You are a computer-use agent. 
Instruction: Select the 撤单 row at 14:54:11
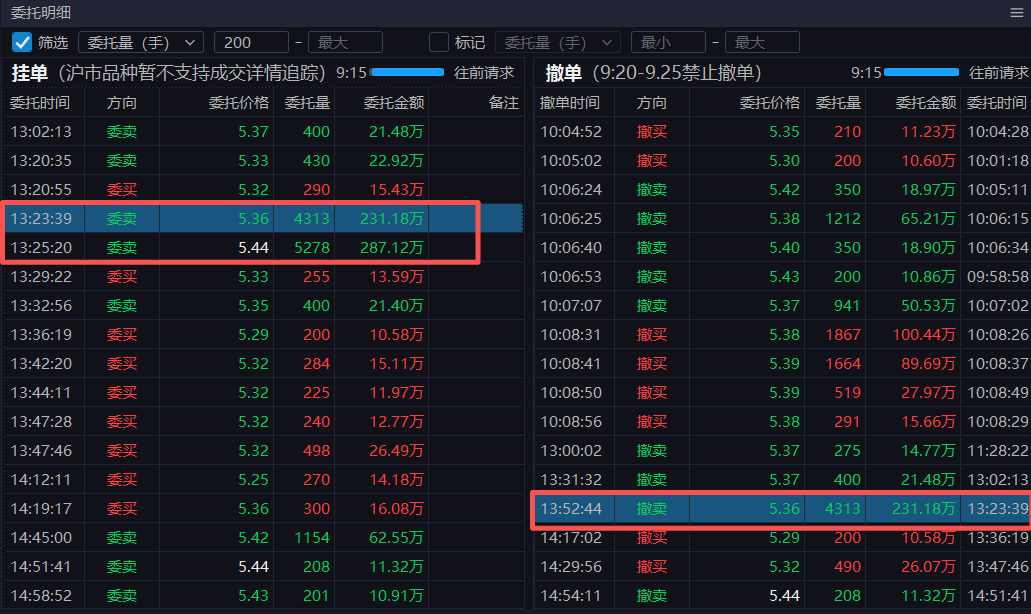point(782,595)
